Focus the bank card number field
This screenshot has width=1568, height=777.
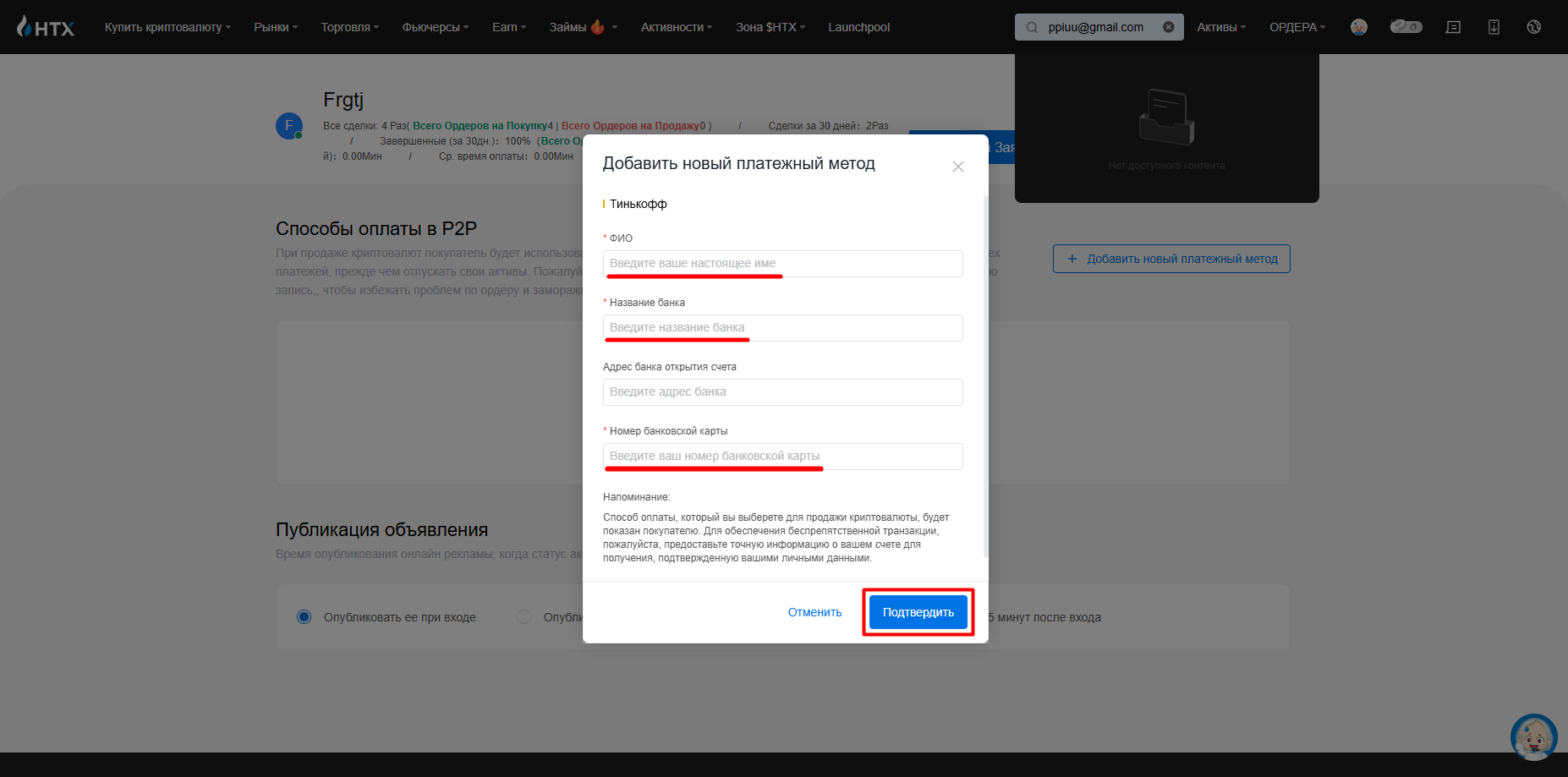pos(783,457)
